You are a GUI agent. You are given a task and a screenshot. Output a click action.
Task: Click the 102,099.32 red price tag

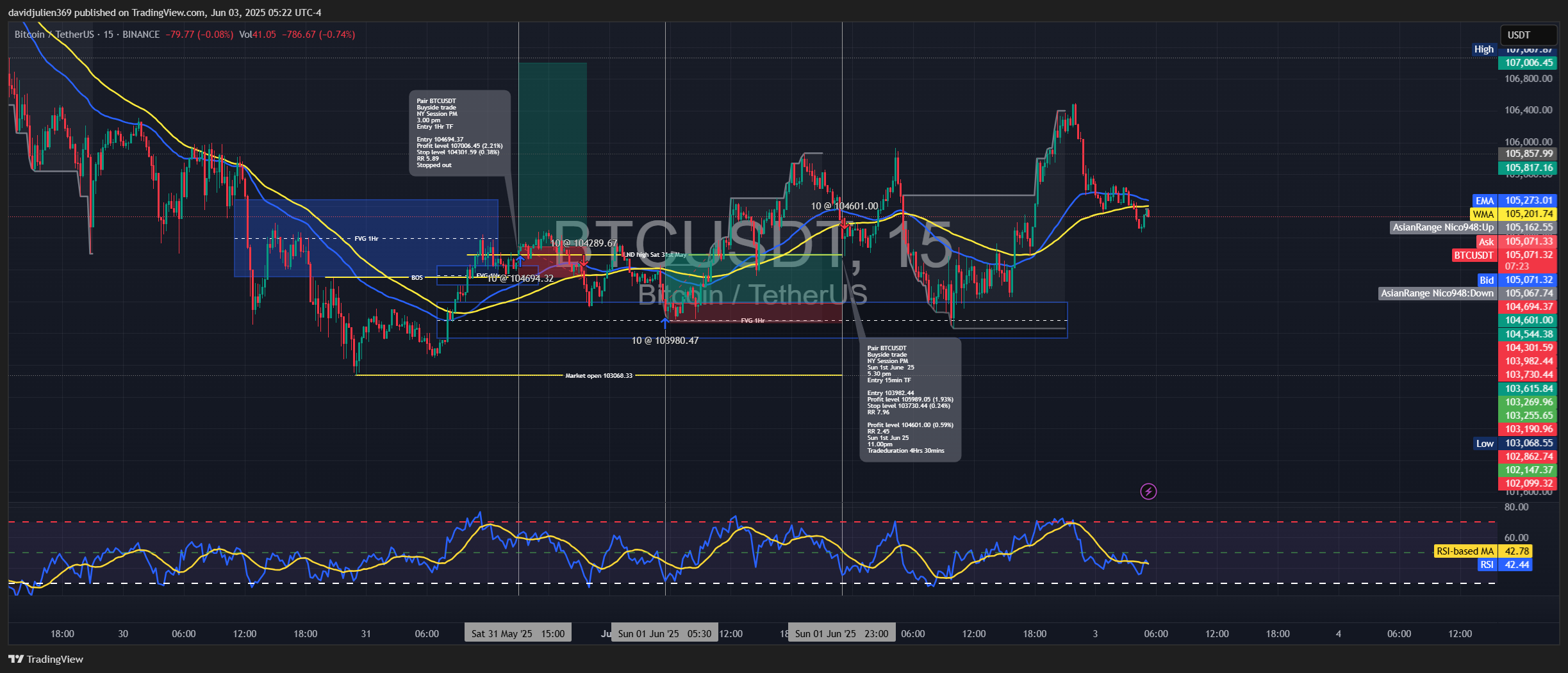[1528, 483]
